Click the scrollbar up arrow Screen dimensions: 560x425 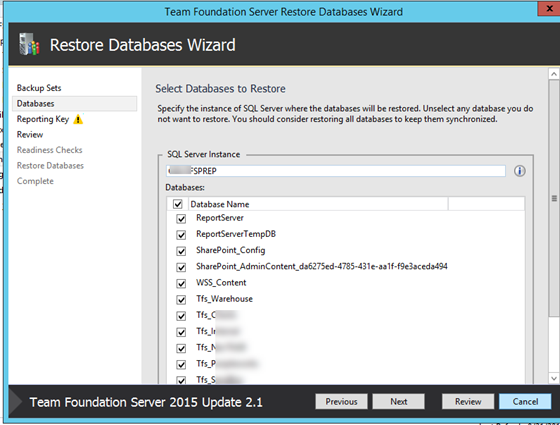(554, 74)
